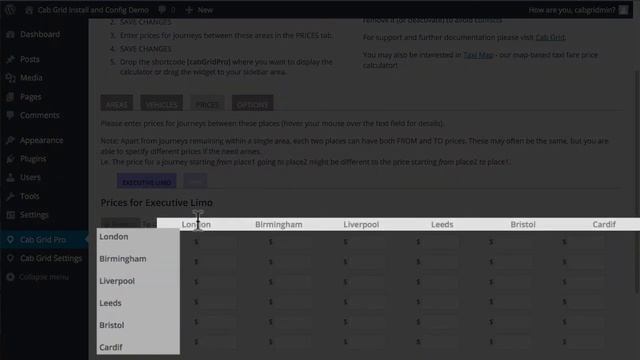640x360 pixels.
Task: Click the page vertical scrollbar
Action: pyautogui.click(x=637, y=182)
